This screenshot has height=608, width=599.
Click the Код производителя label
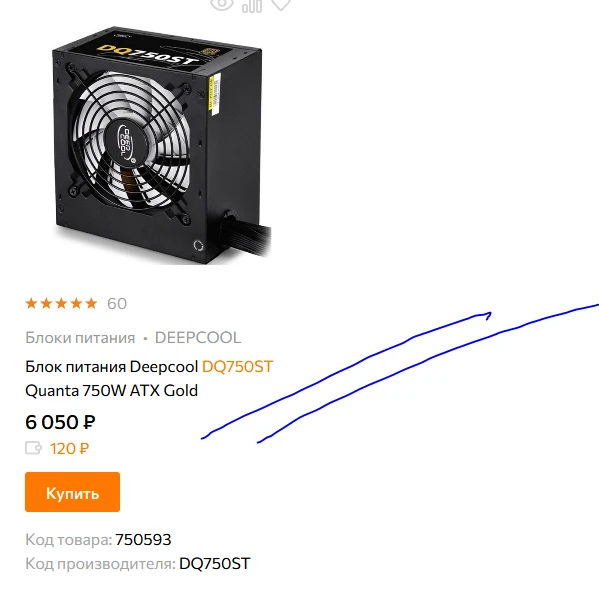(100, 564)
